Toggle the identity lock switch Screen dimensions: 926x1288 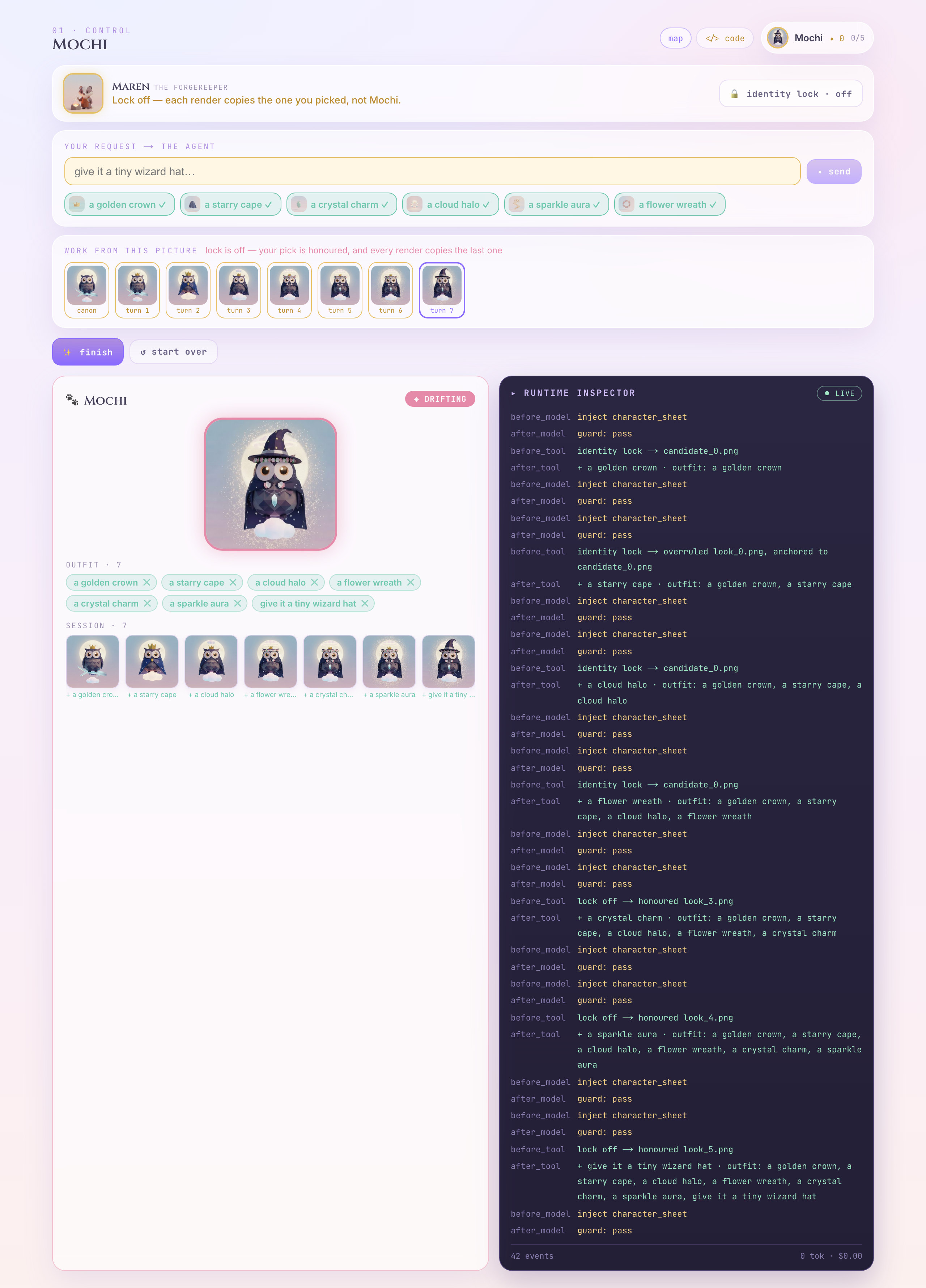coord(791,94)
